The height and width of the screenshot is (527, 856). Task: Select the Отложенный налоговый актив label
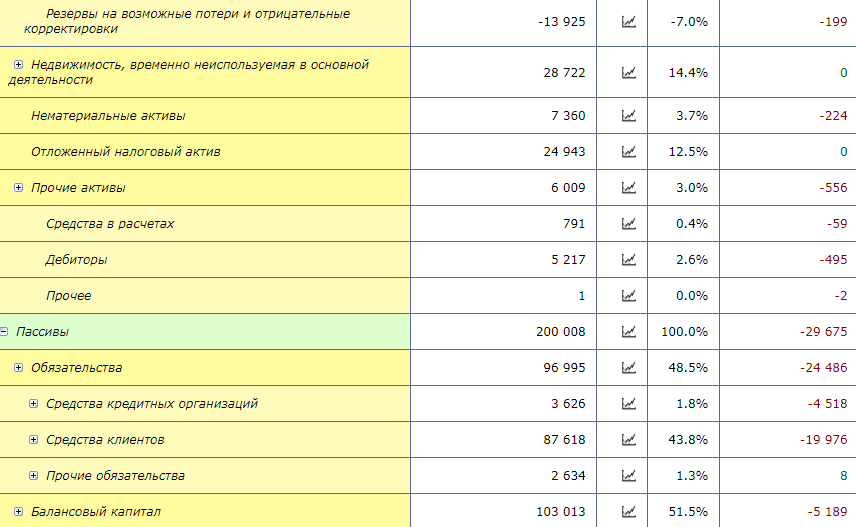126,152
